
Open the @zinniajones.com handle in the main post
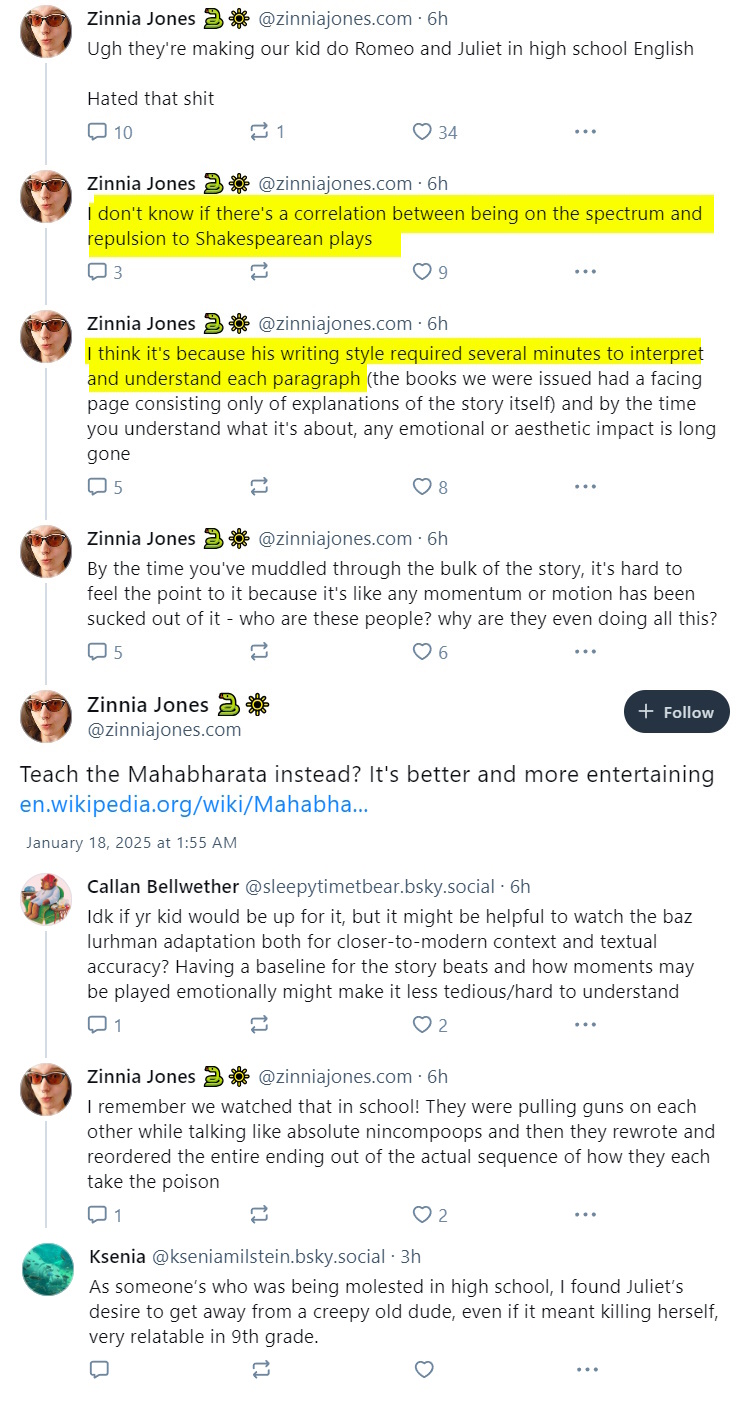165,729
